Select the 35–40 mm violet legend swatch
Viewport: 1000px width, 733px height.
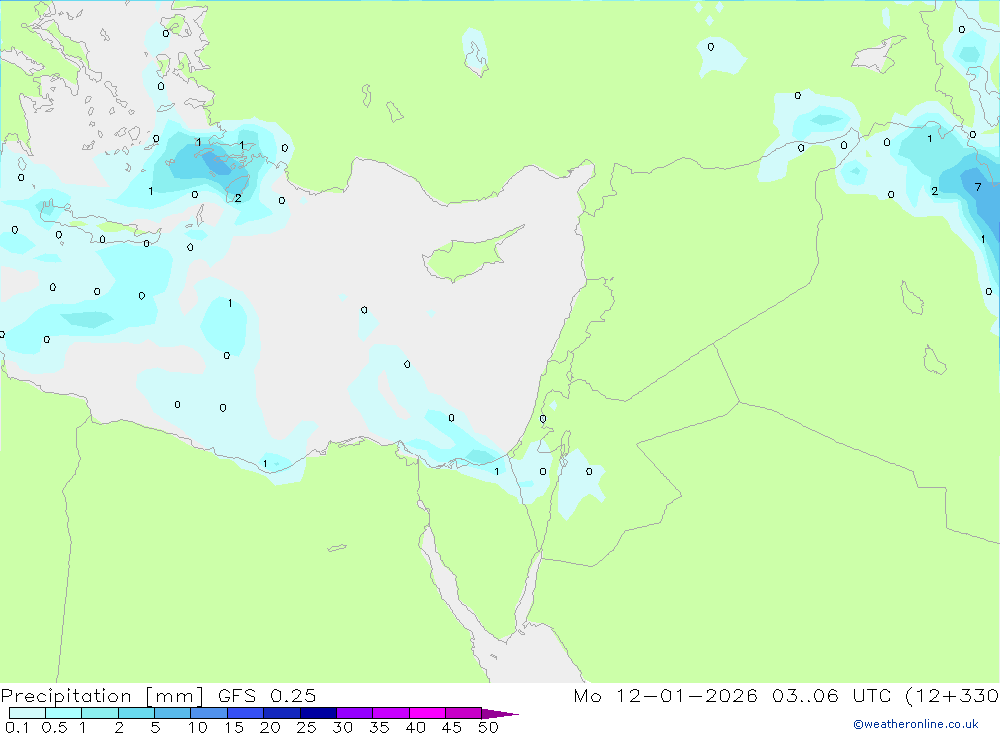pyautogui.click(x=391, y=713)
